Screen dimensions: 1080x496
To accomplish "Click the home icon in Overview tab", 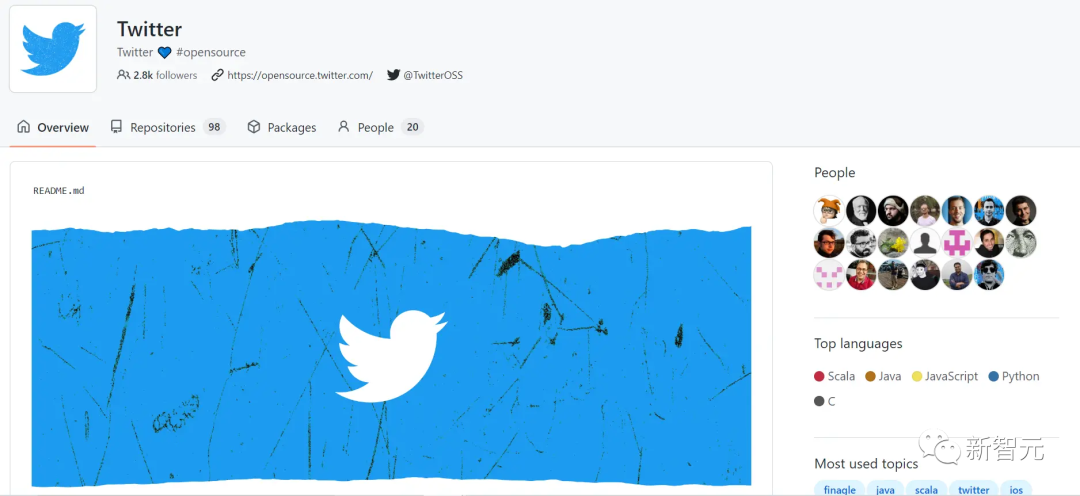I will pyautogui.click(x=24, y=127).
